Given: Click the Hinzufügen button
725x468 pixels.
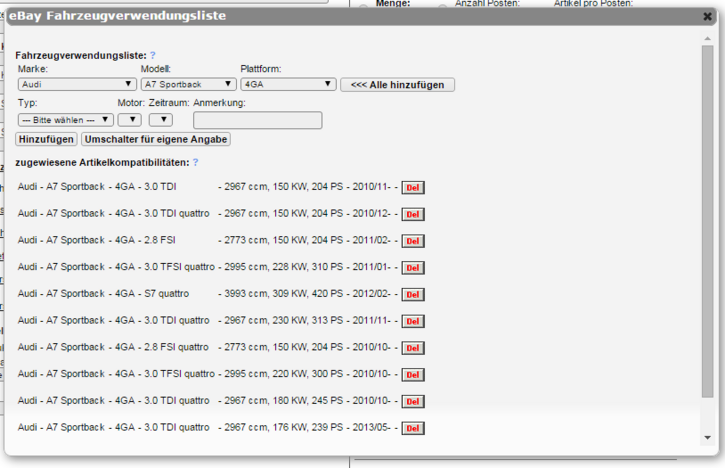Looking at the screenshot, I should pyautogui.click(x=46, y=139).
